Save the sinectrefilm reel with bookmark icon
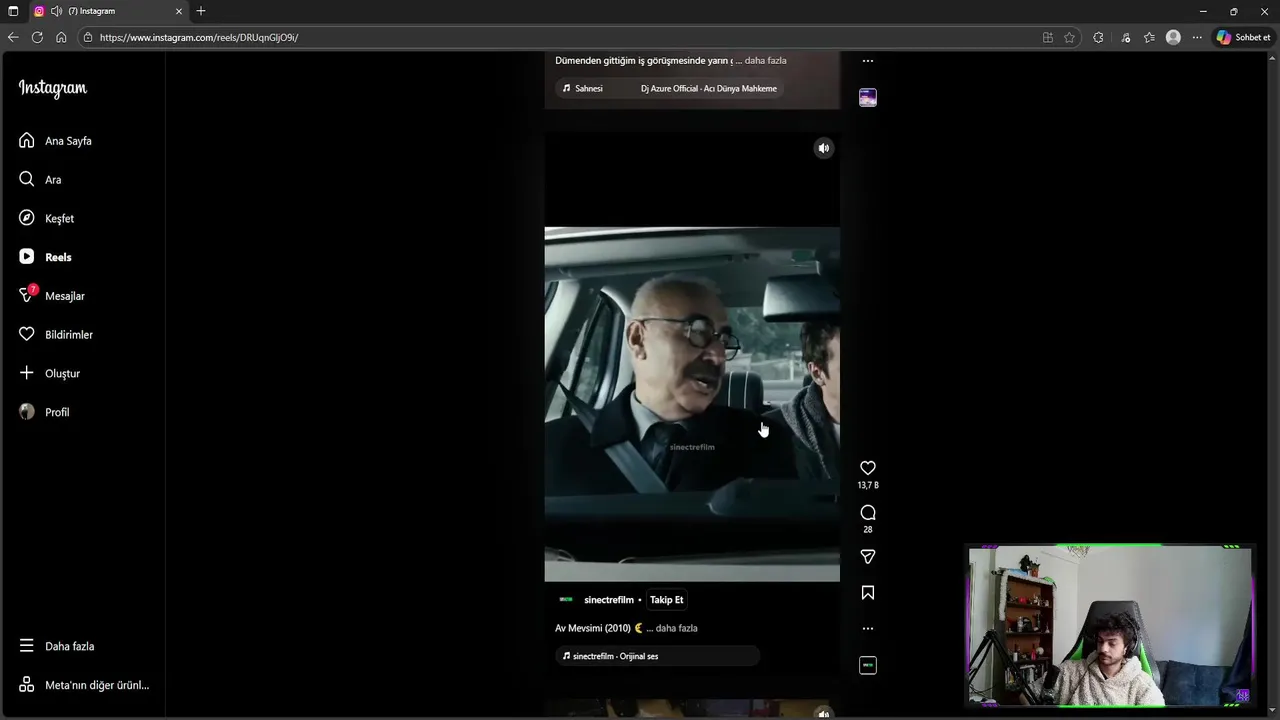 click(x=868, y=593)
